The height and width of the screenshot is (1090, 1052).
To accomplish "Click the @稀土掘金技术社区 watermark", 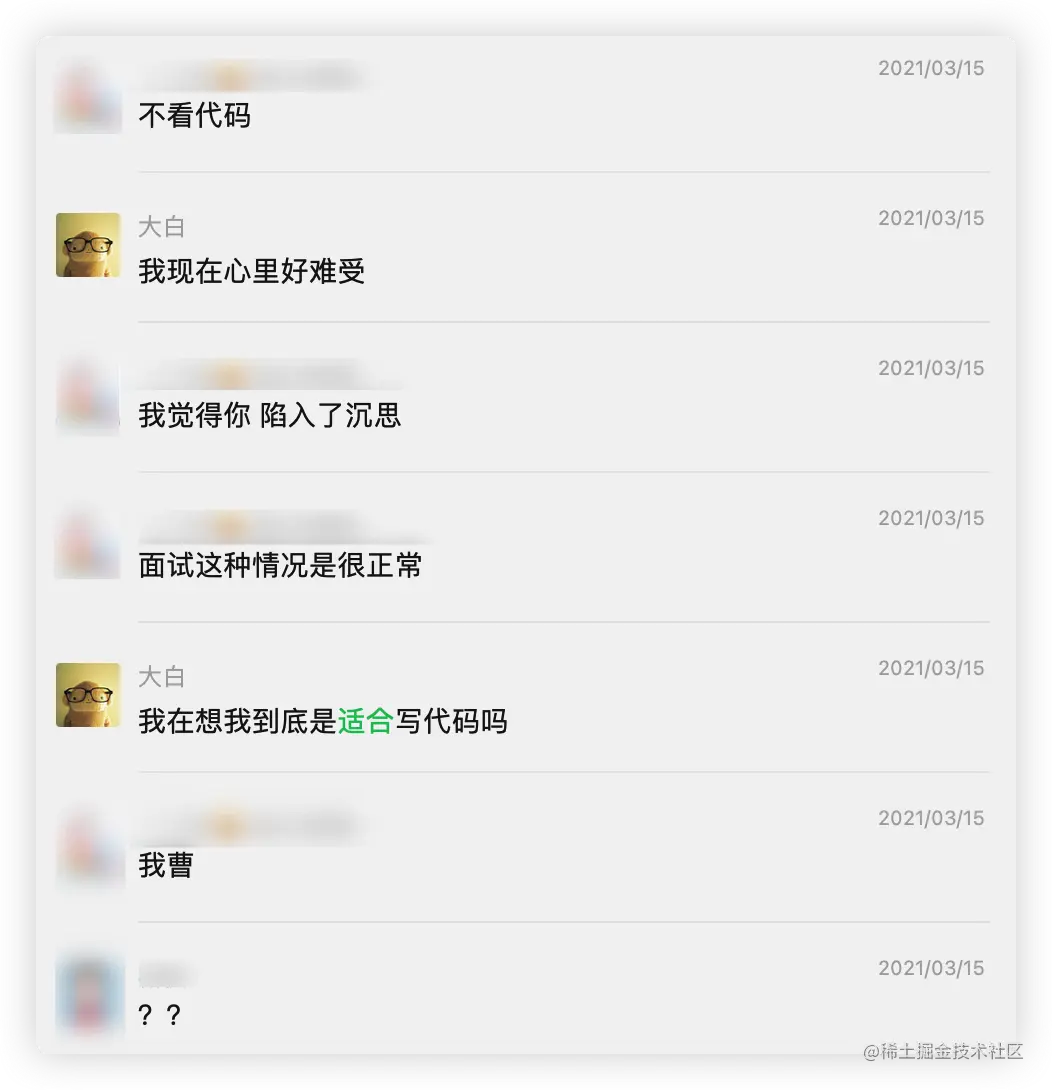I will click(943, 1051).
